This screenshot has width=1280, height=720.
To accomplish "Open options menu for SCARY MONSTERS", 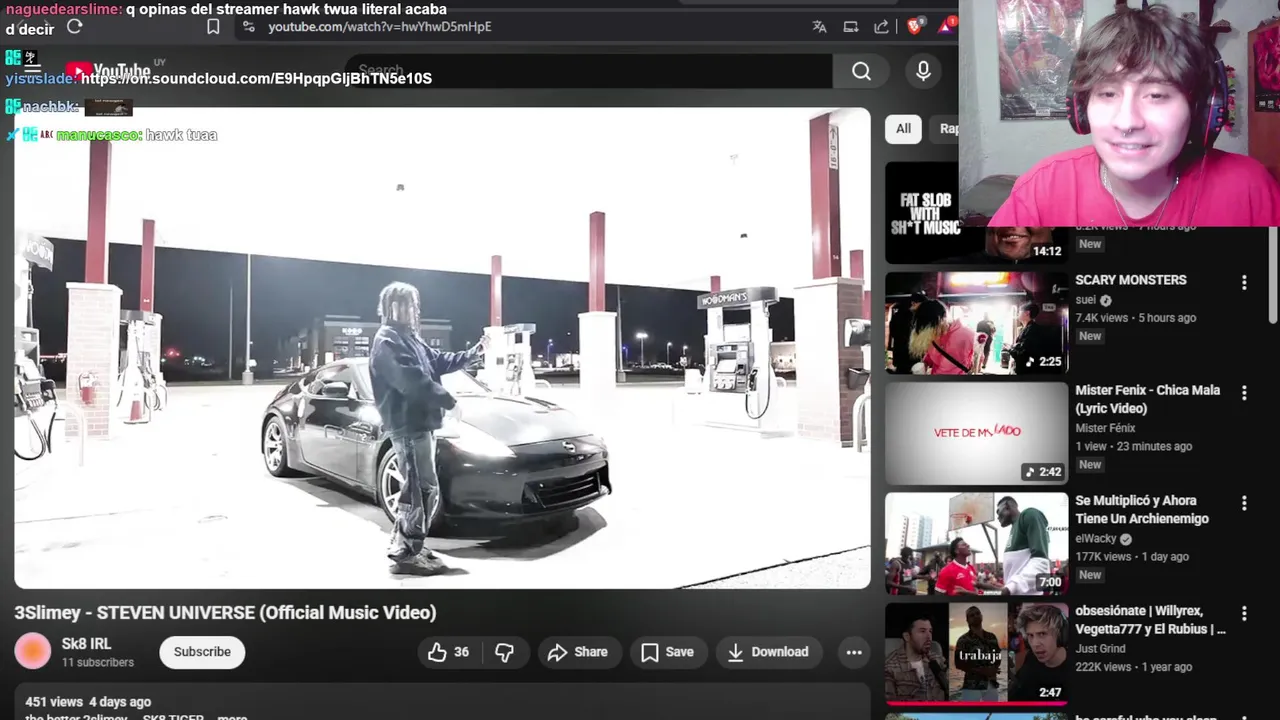I will (1244, 283).
